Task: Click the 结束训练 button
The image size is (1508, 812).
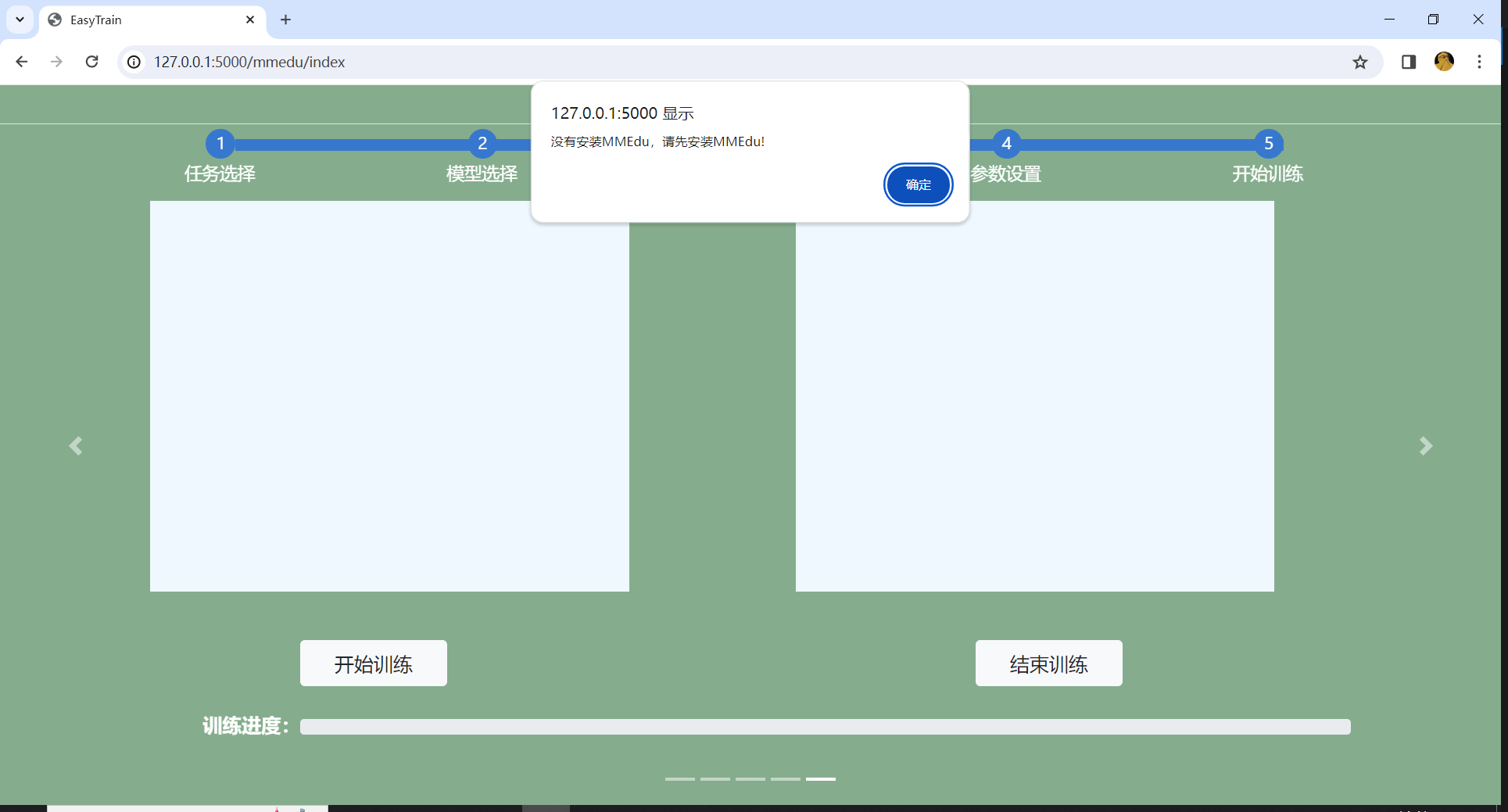Action: 1048,664
